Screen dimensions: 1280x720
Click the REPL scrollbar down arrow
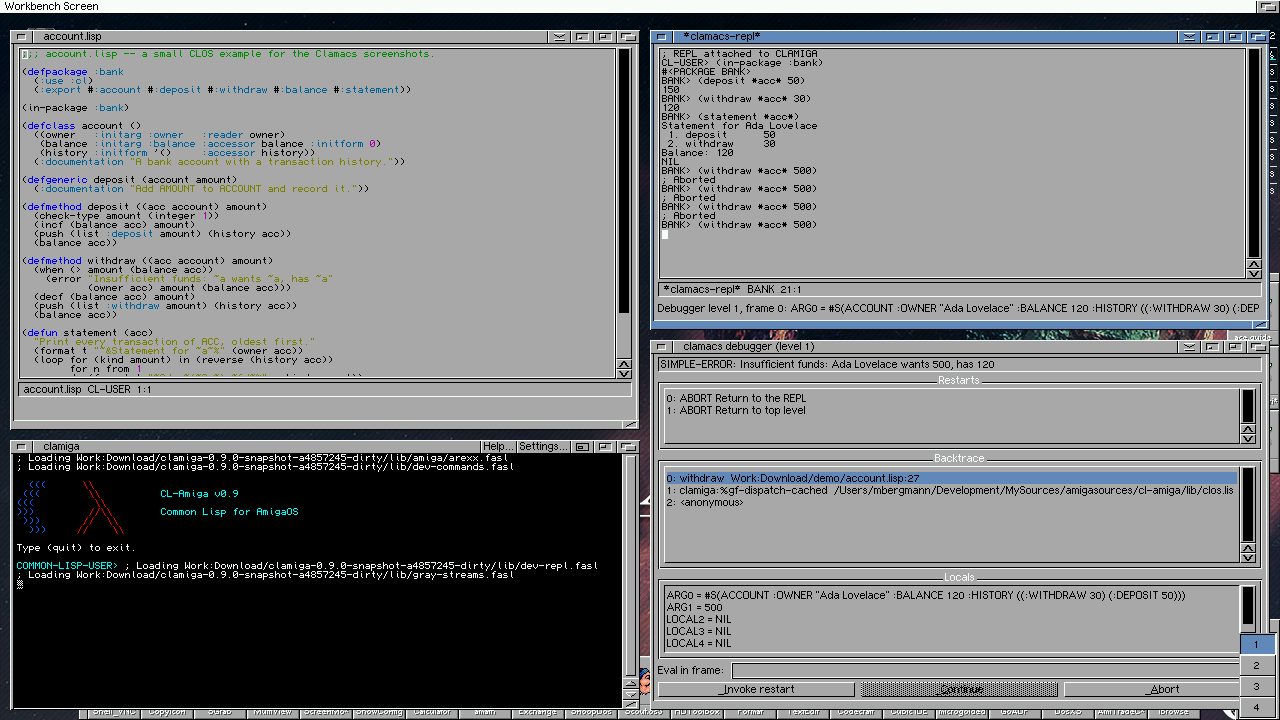(x=1254, y=273)
